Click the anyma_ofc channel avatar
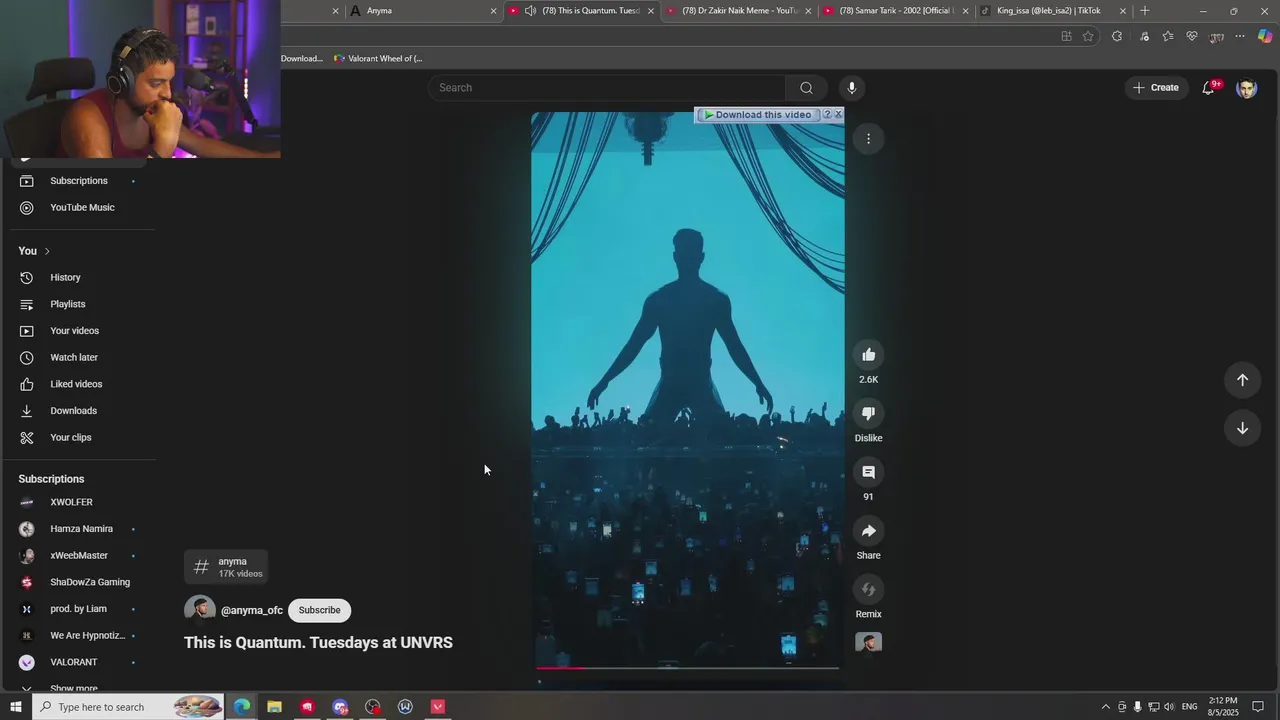 coord(199,610)
